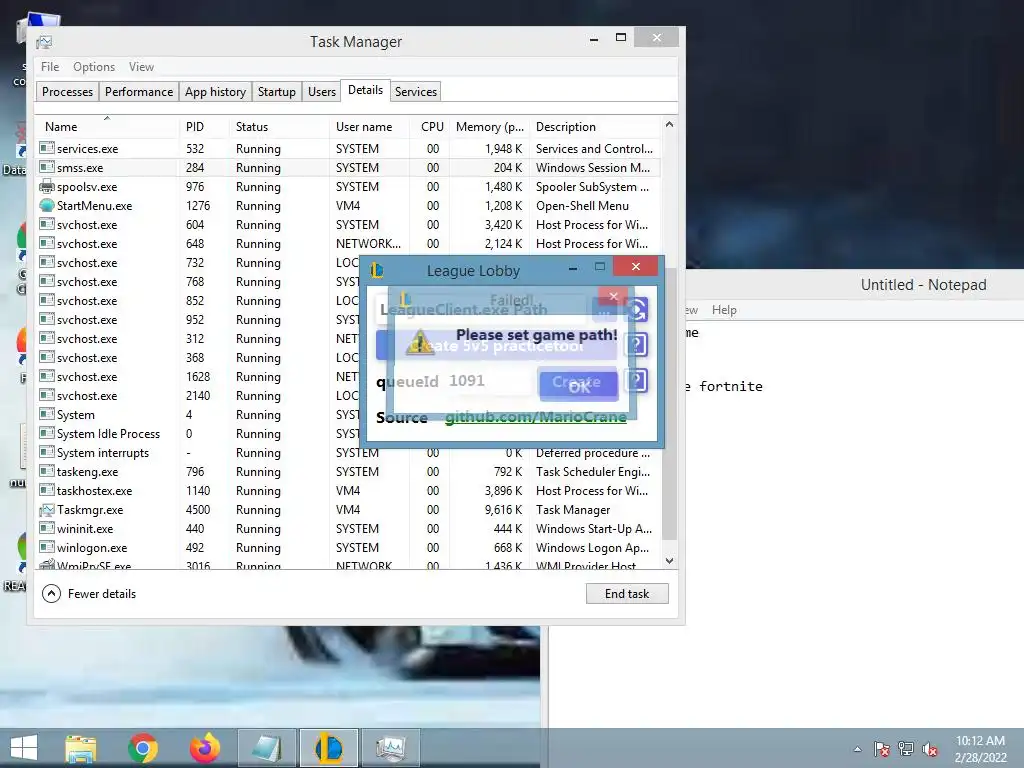
Task: Open File Explorer from the taskbar
Action: click(81, 748)
